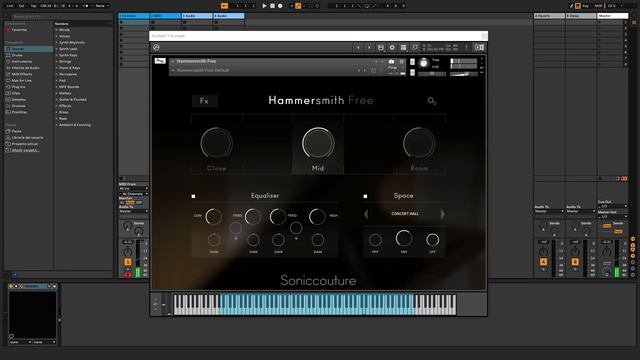
Task: Select Sounds category in browser
Action: pos(29,49)
